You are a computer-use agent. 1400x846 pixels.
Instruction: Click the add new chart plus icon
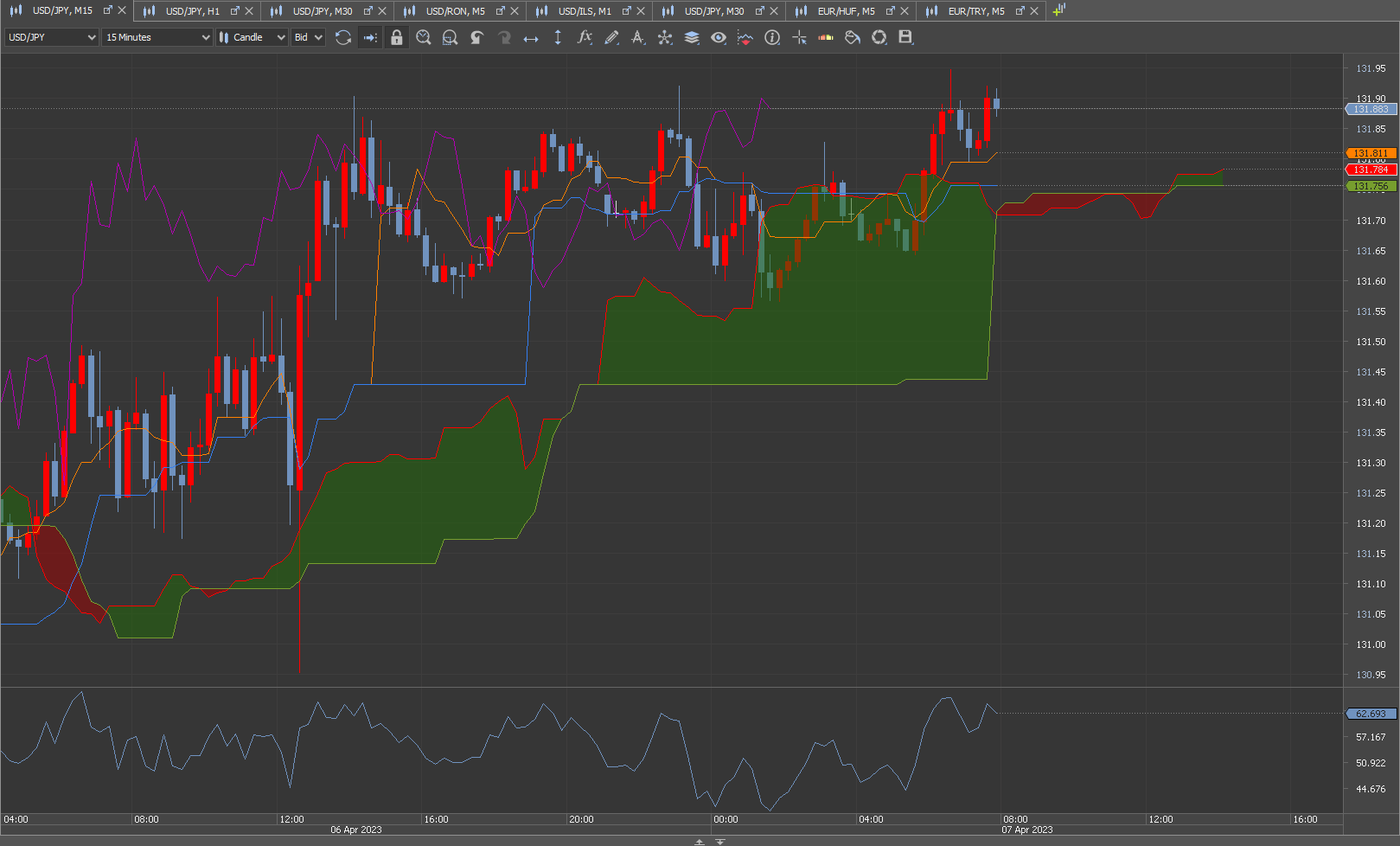1059,10
